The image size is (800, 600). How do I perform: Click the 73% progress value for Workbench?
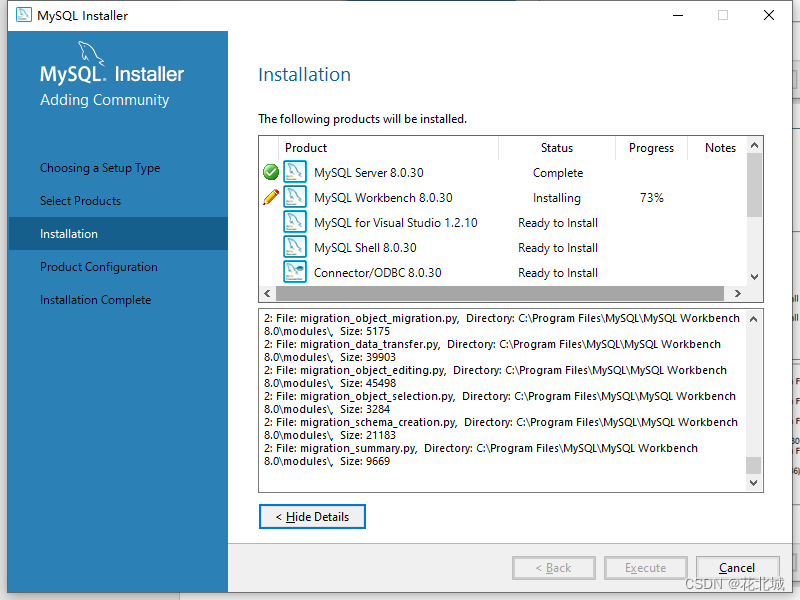[x=652, y=198]
